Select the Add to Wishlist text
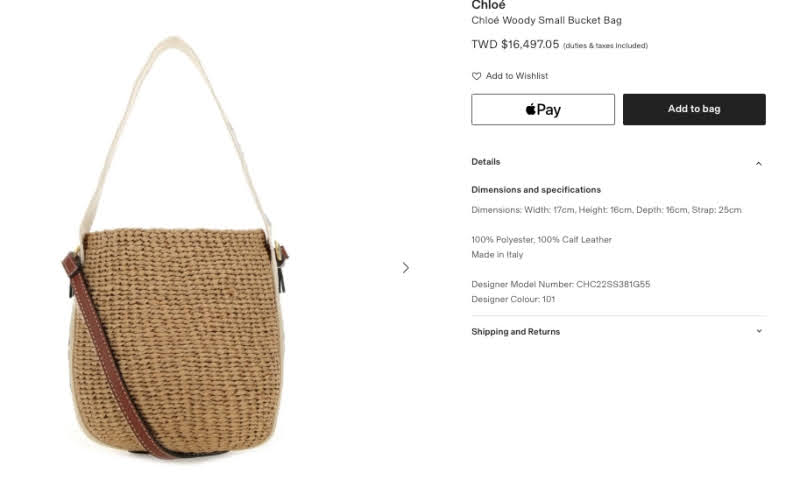This screenshot has width=800, height=480. tap(517, 76)
